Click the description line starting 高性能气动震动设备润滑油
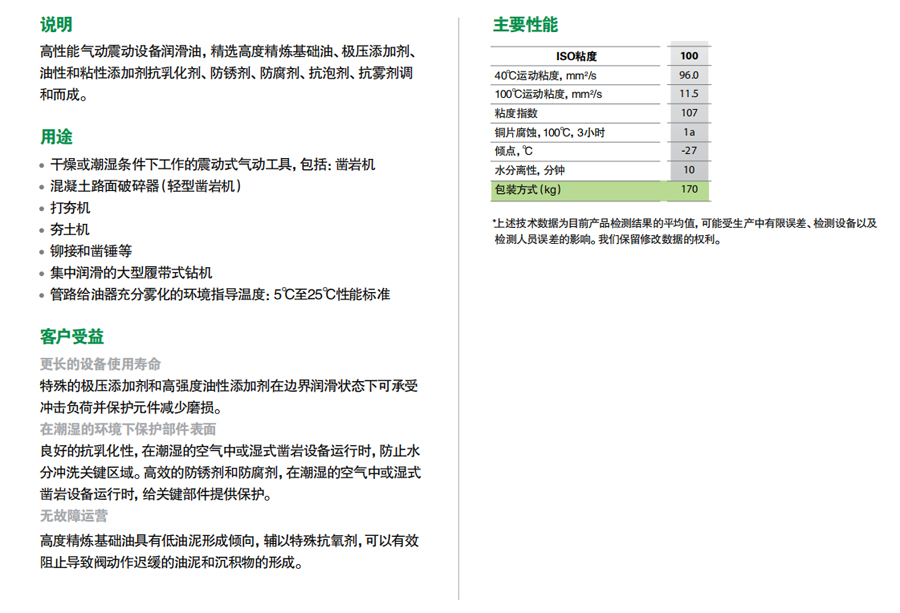Screen dimensions: 900x613 pyautogui.click(x=228, y=52)
